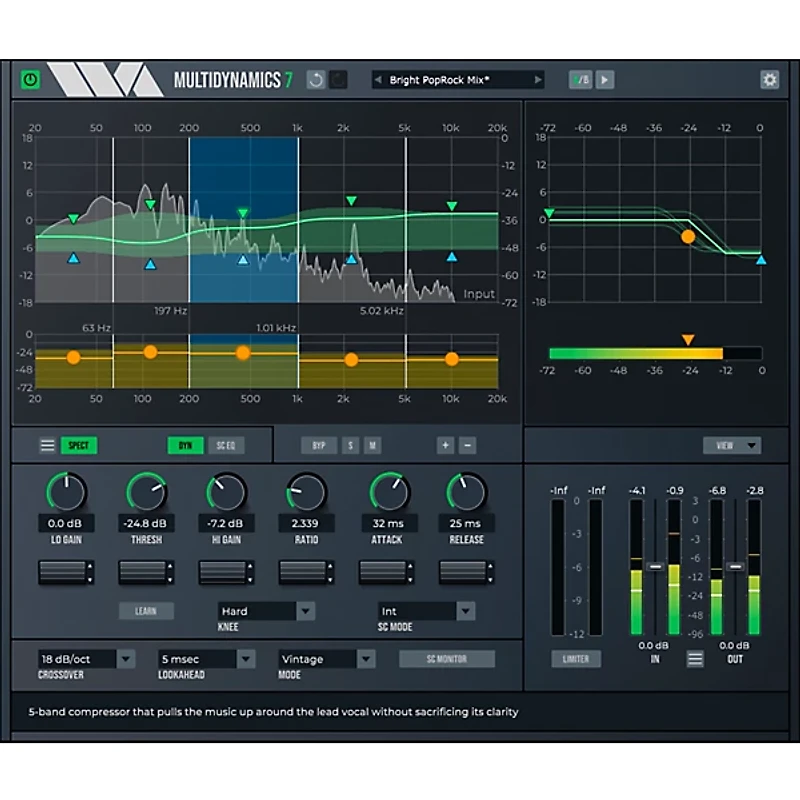Click the SC MONITOR button
The image size is (800, 800).
pyautogui.click(x=447, y=659)
